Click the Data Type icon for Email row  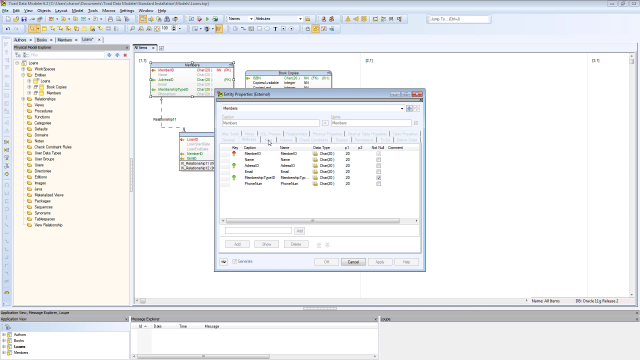tap(315, 171)
